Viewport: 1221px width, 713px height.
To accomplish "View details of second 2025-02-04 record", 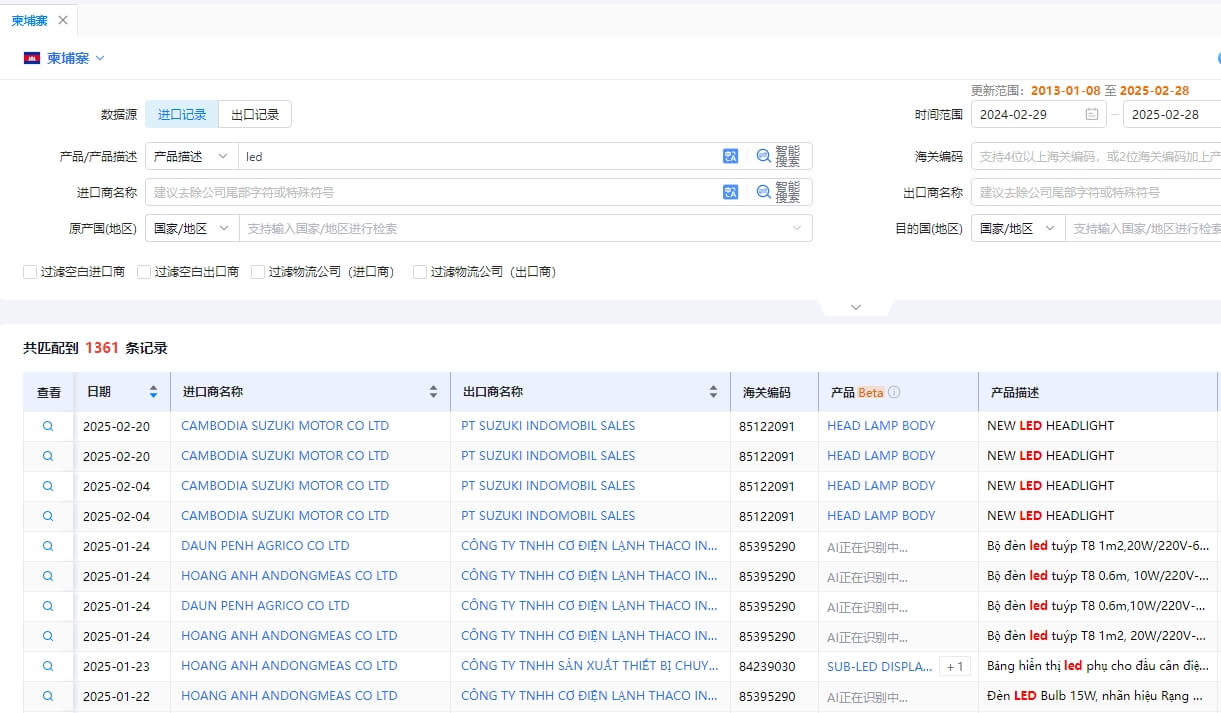I will click(x=48, y=516).
